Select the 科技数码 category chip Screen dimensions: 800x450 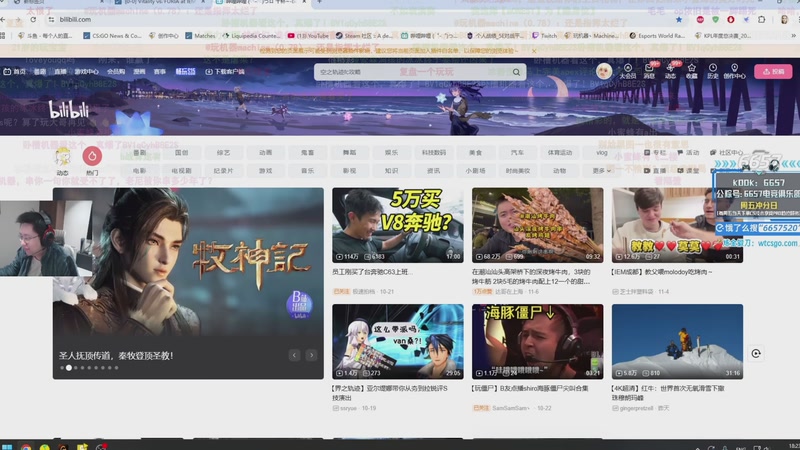click(x=434, y=153)
